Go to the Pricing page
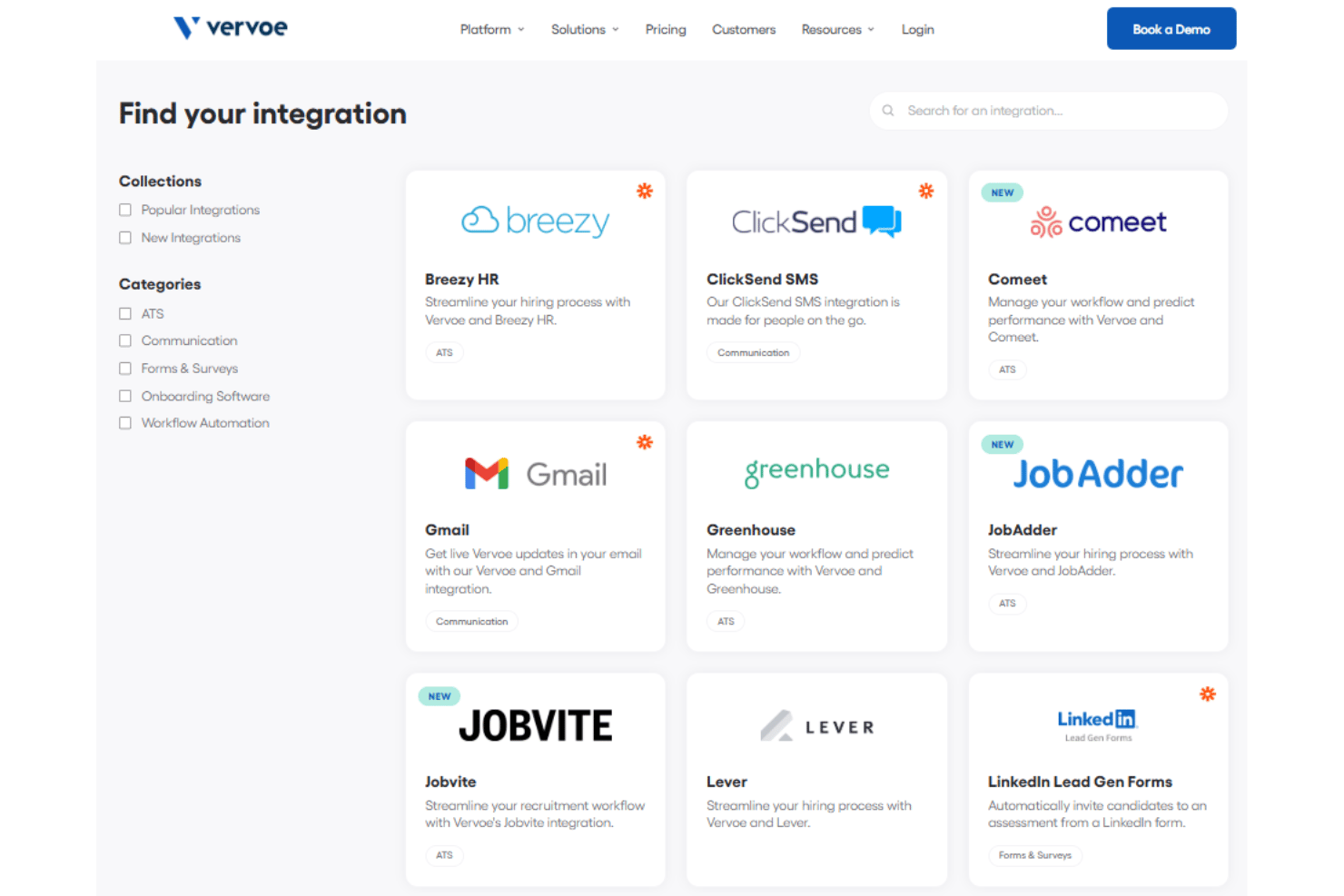This screenshot has height=896, width=1344. tap(666, 29)
